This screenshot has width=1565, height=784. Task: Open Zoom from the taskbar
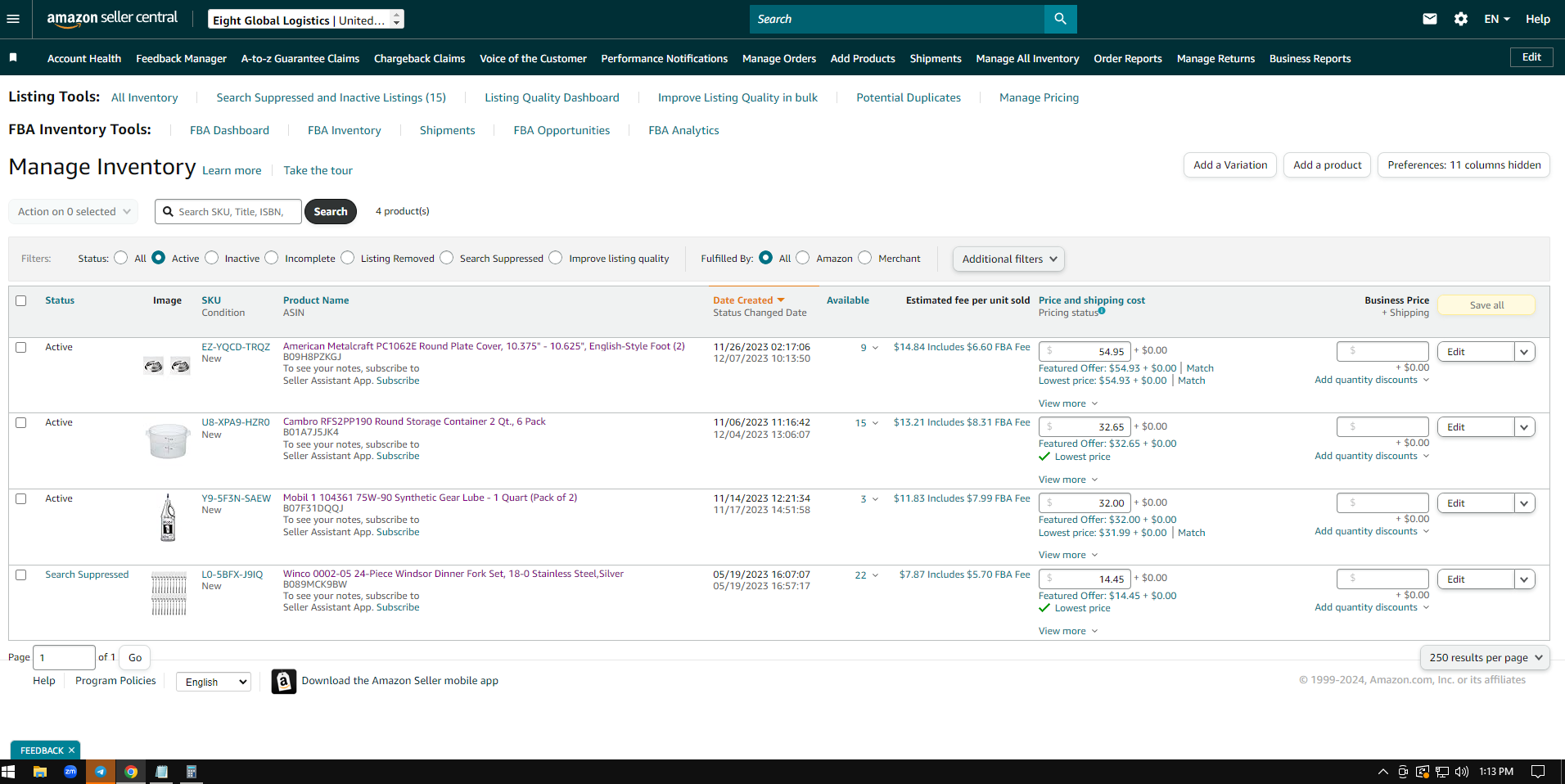coord(70,772)
